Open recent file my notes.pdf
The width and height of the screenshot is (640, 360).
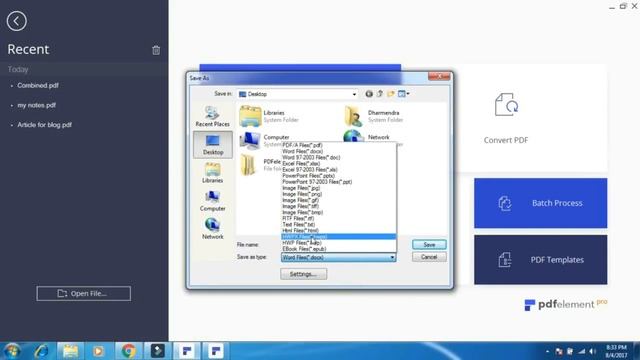[37, 105]
